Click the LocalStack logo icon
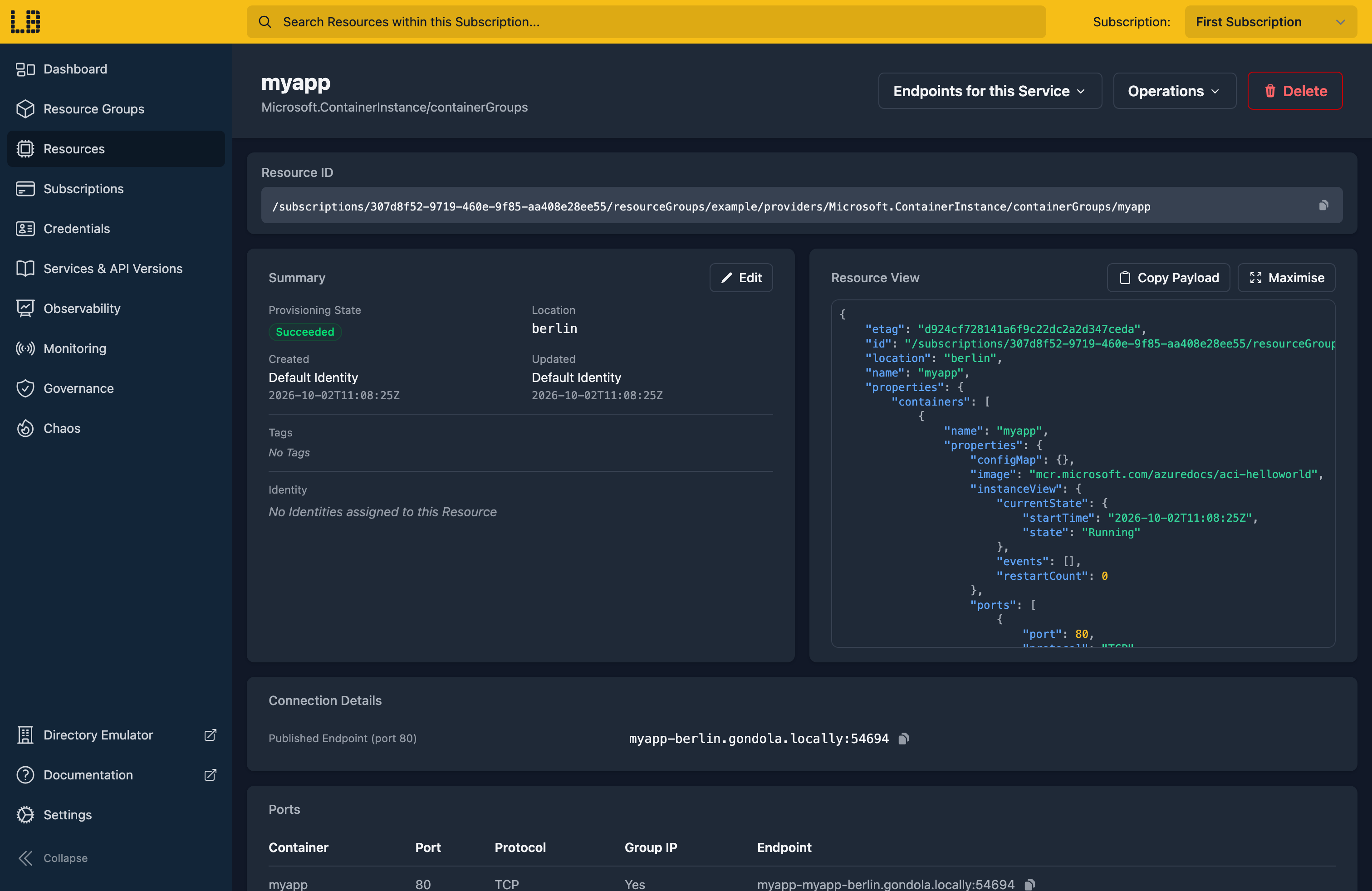Screen dimensions: 1372x891 pyautogui.click(x=25, y=22)
